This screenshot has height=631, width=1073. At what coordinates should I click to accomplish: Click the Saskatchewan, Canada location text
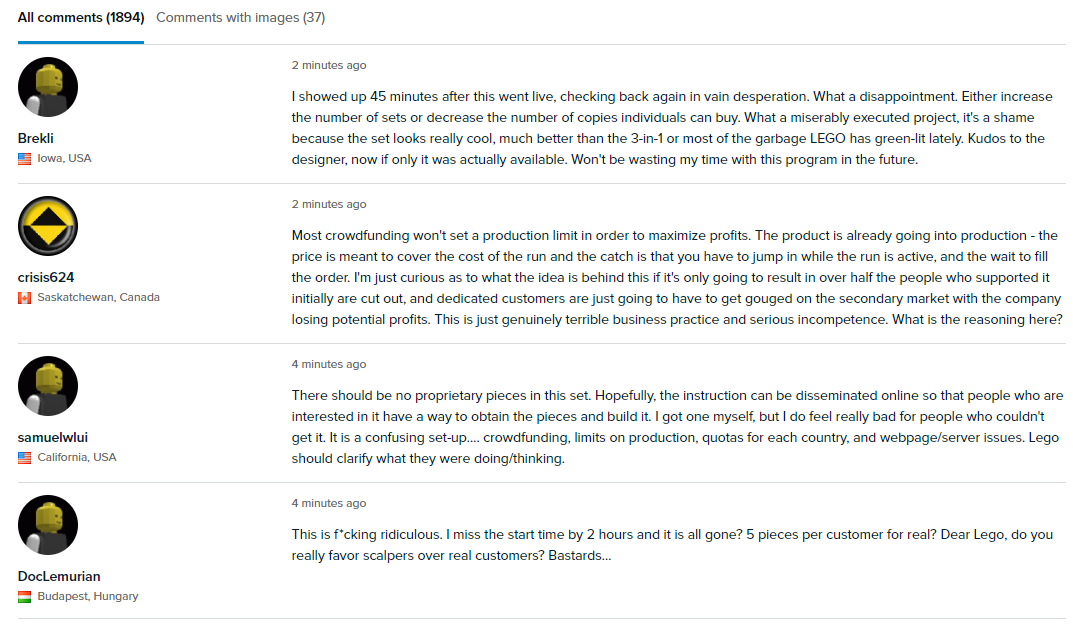tap(99, 297)
